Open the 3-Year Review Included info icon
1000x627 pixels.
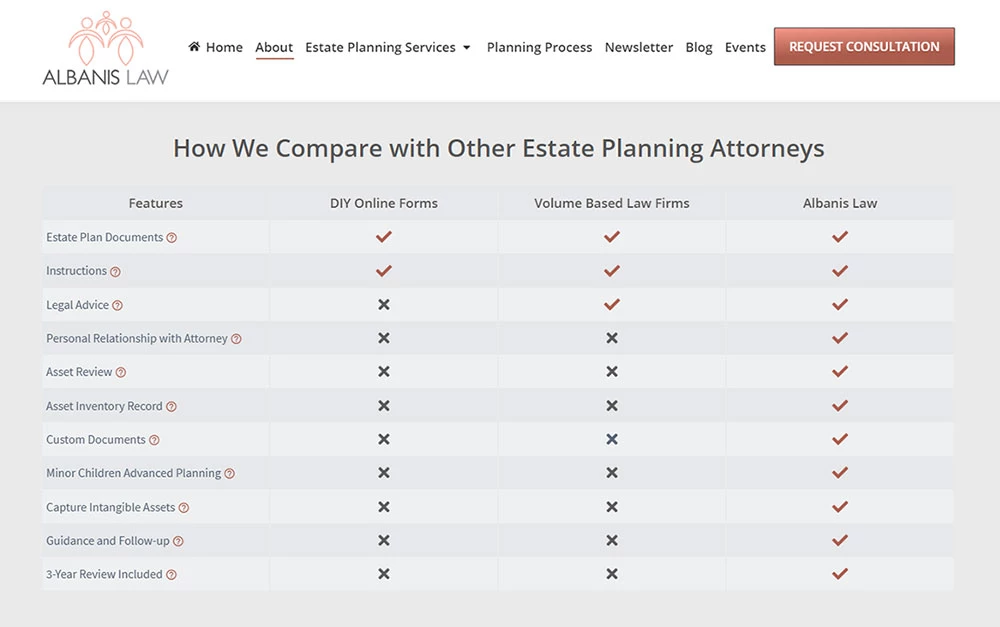(170, 574)
